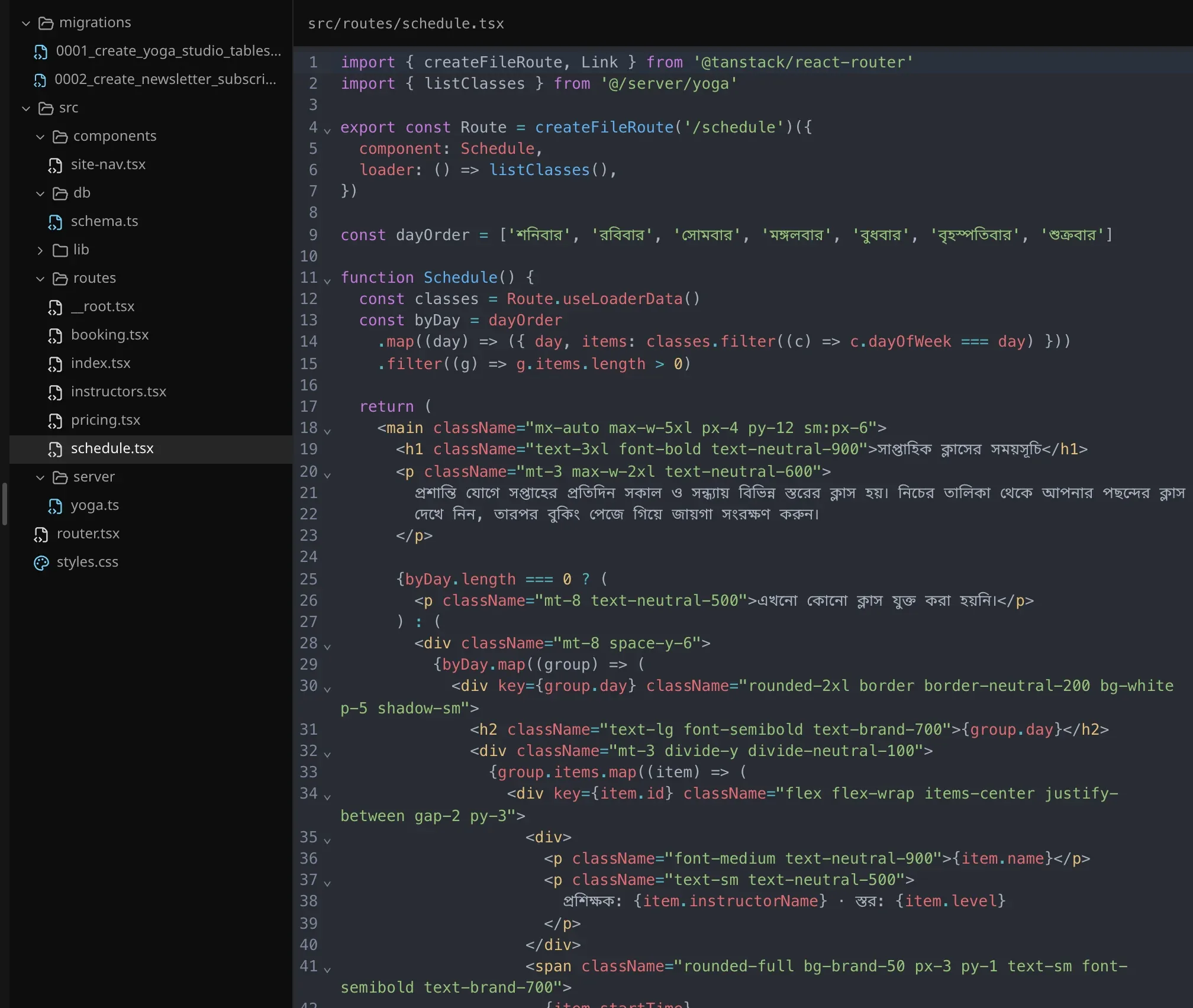Click the routes folder icon

(60, 279)
